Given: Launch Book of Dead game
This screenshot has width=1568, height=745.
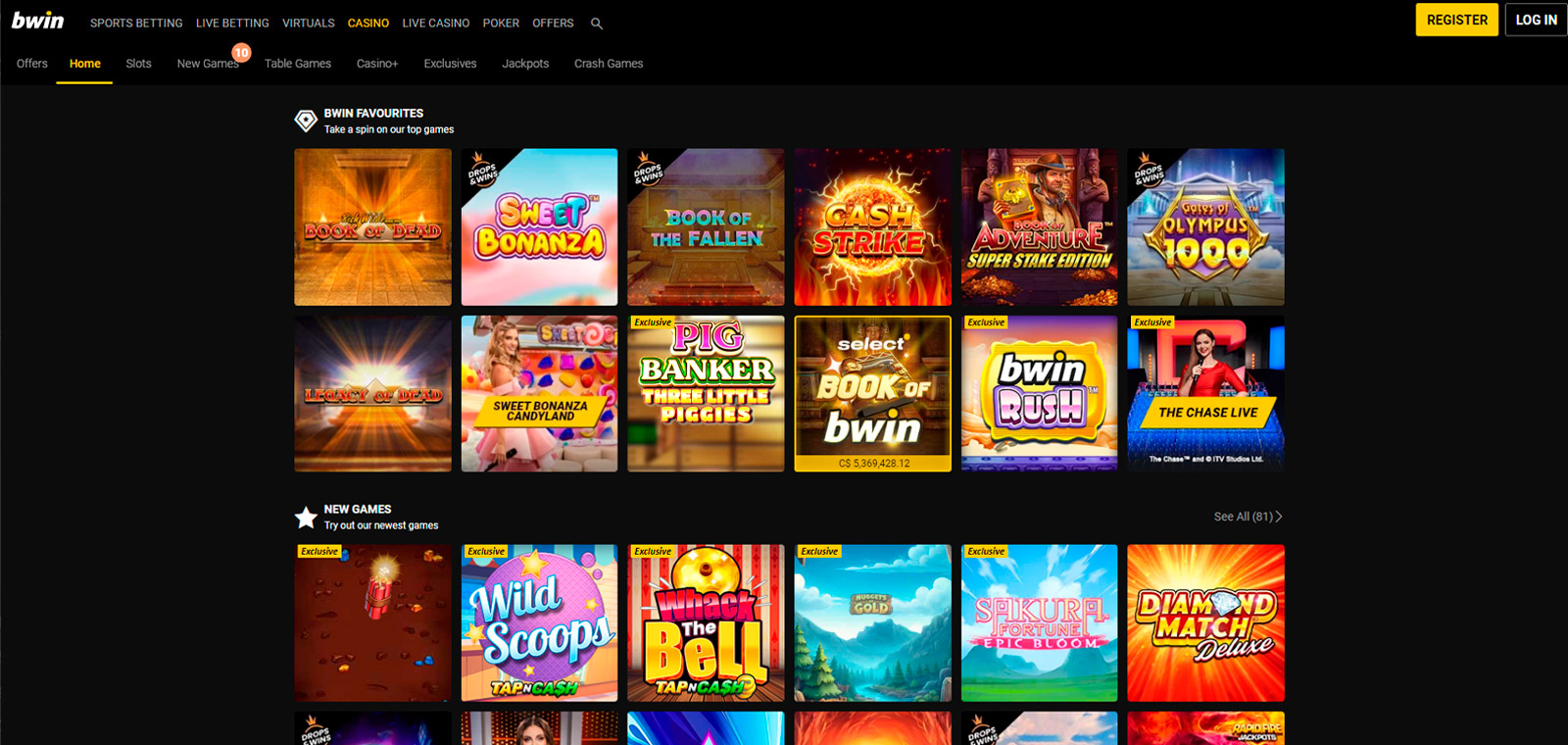Looking at the screenshot, I should pyautogui.click(x=373, y=227).
